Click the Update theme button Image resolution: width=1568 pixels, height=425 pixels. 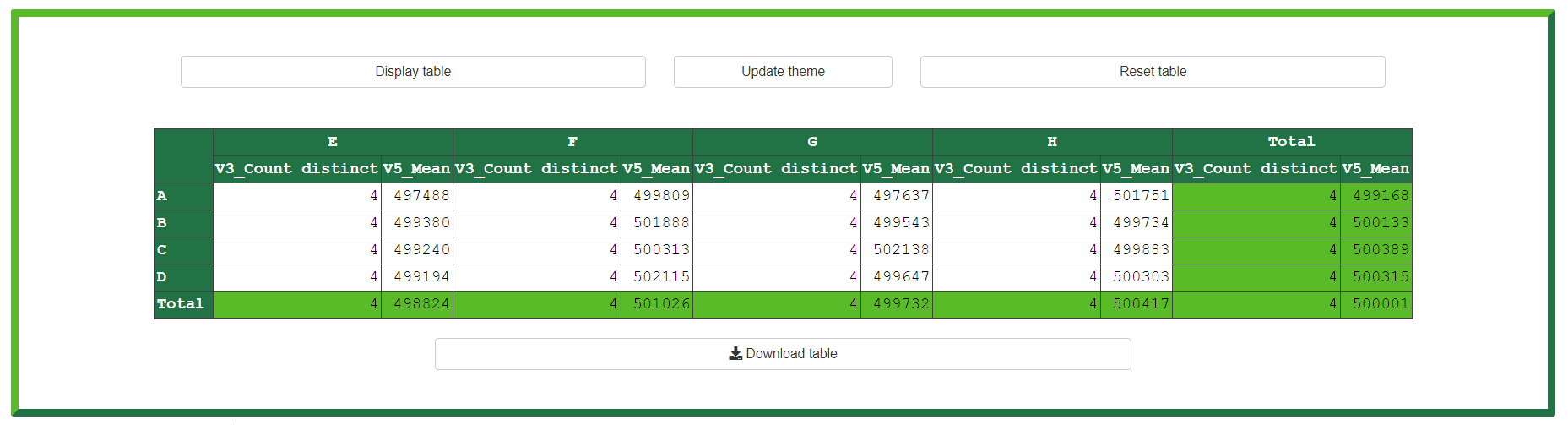(x=783, y=72)
